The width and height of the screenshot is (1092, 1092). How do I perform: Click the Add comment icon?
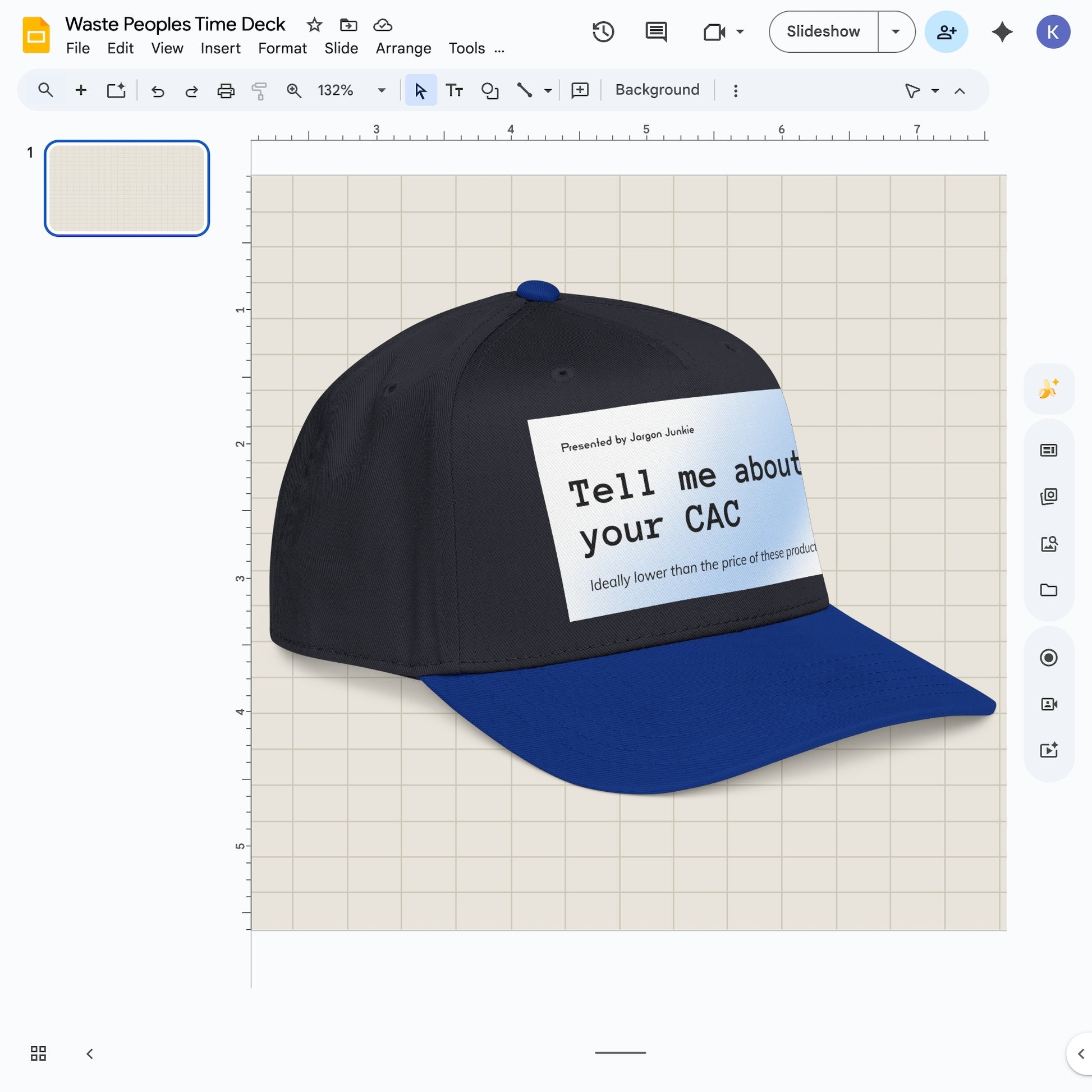(x=579, y=90)
